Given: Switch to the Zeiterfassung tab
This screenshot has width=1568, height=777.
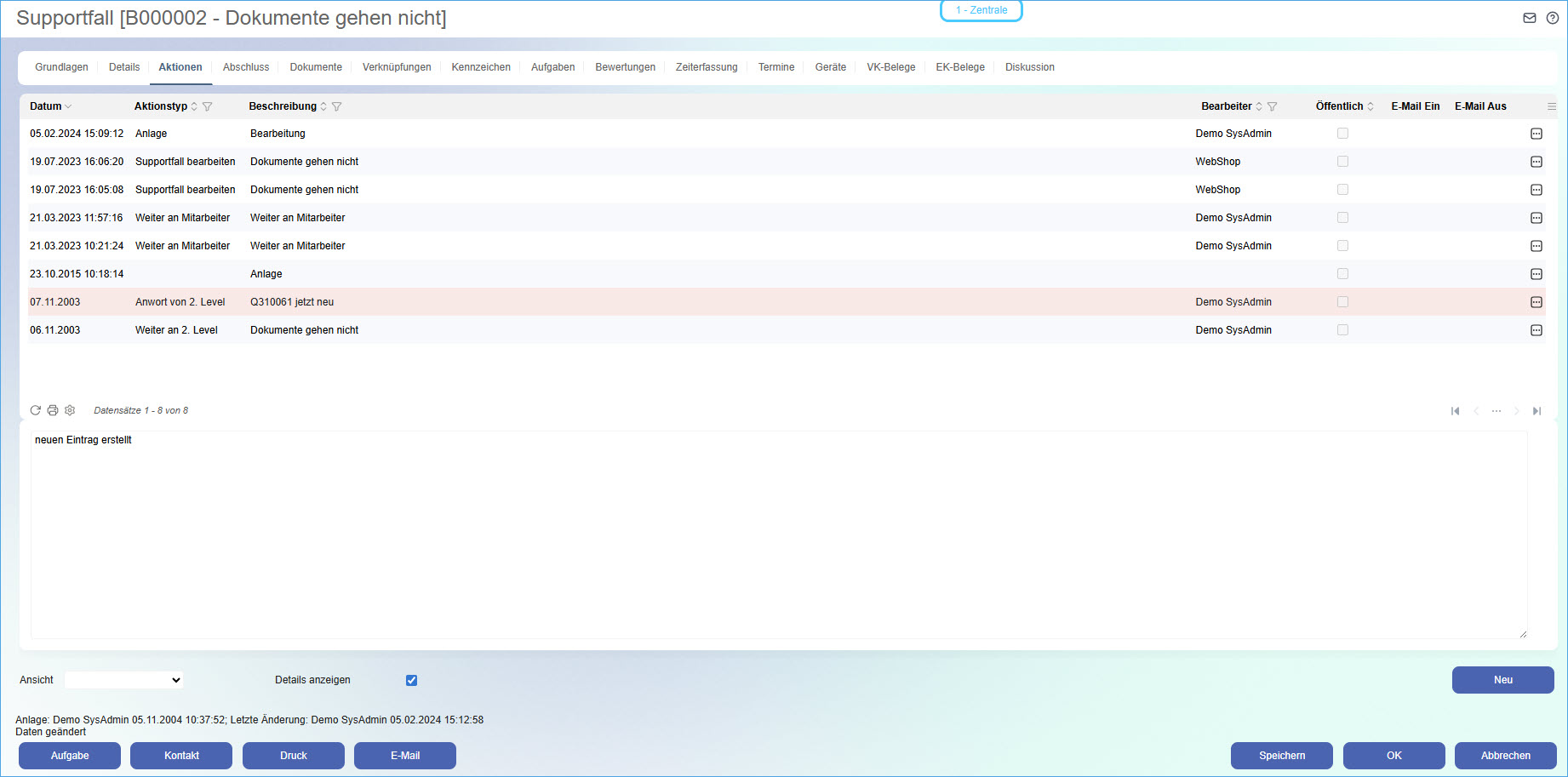Looking at the screenshot, I should [x=707, y=67].
